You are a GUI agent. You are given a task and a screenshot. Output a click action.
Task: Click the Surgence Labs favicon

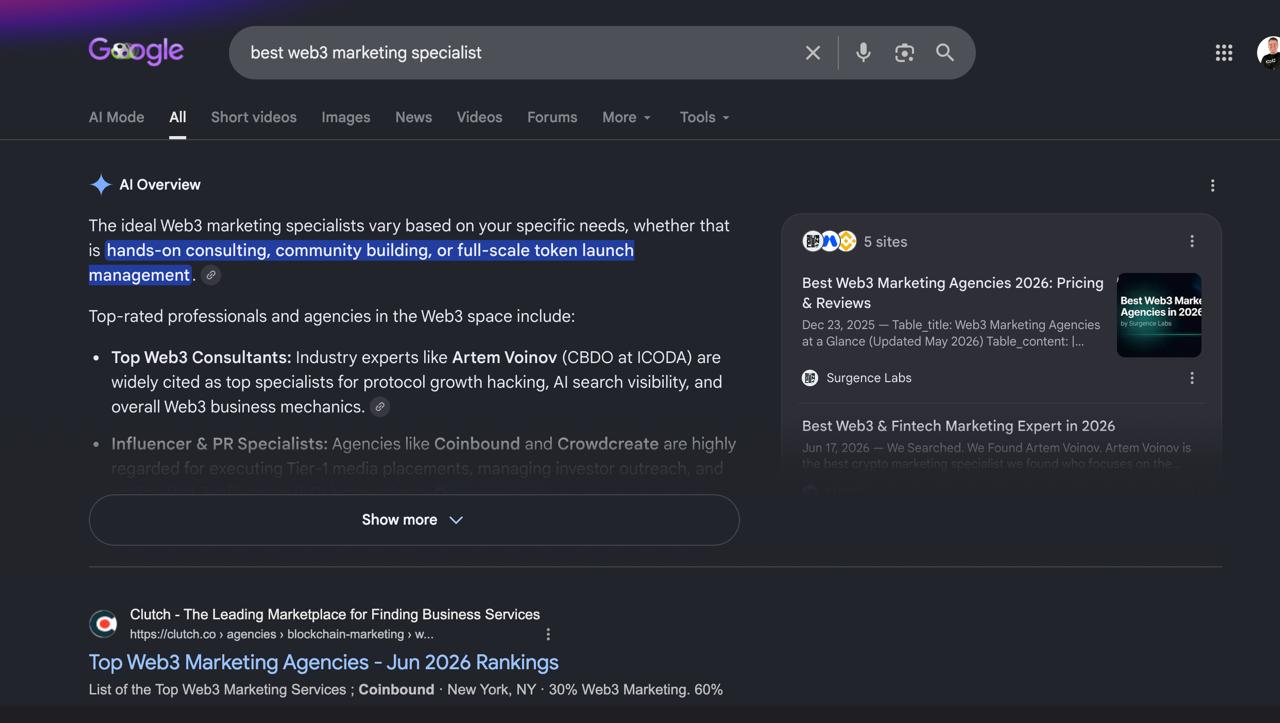[x=810, y=378]
